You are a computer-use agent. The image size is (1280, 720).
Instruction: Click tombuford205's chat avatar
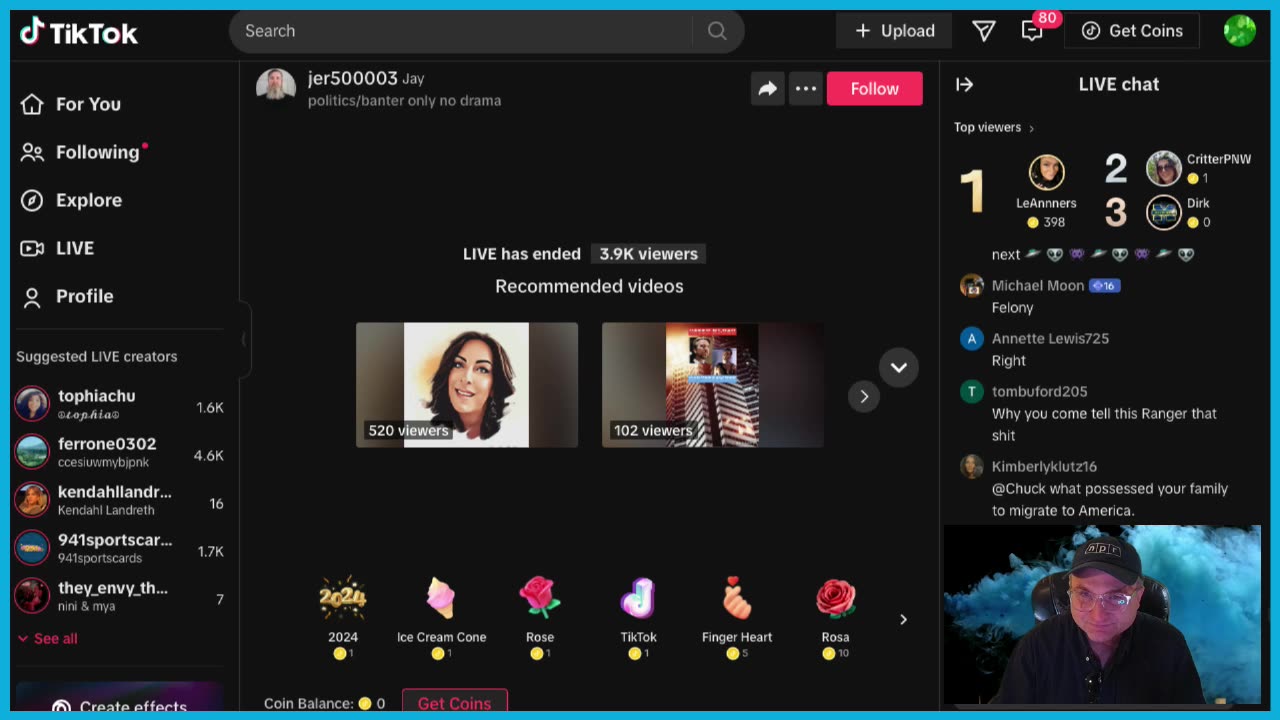tap(972, 392)
